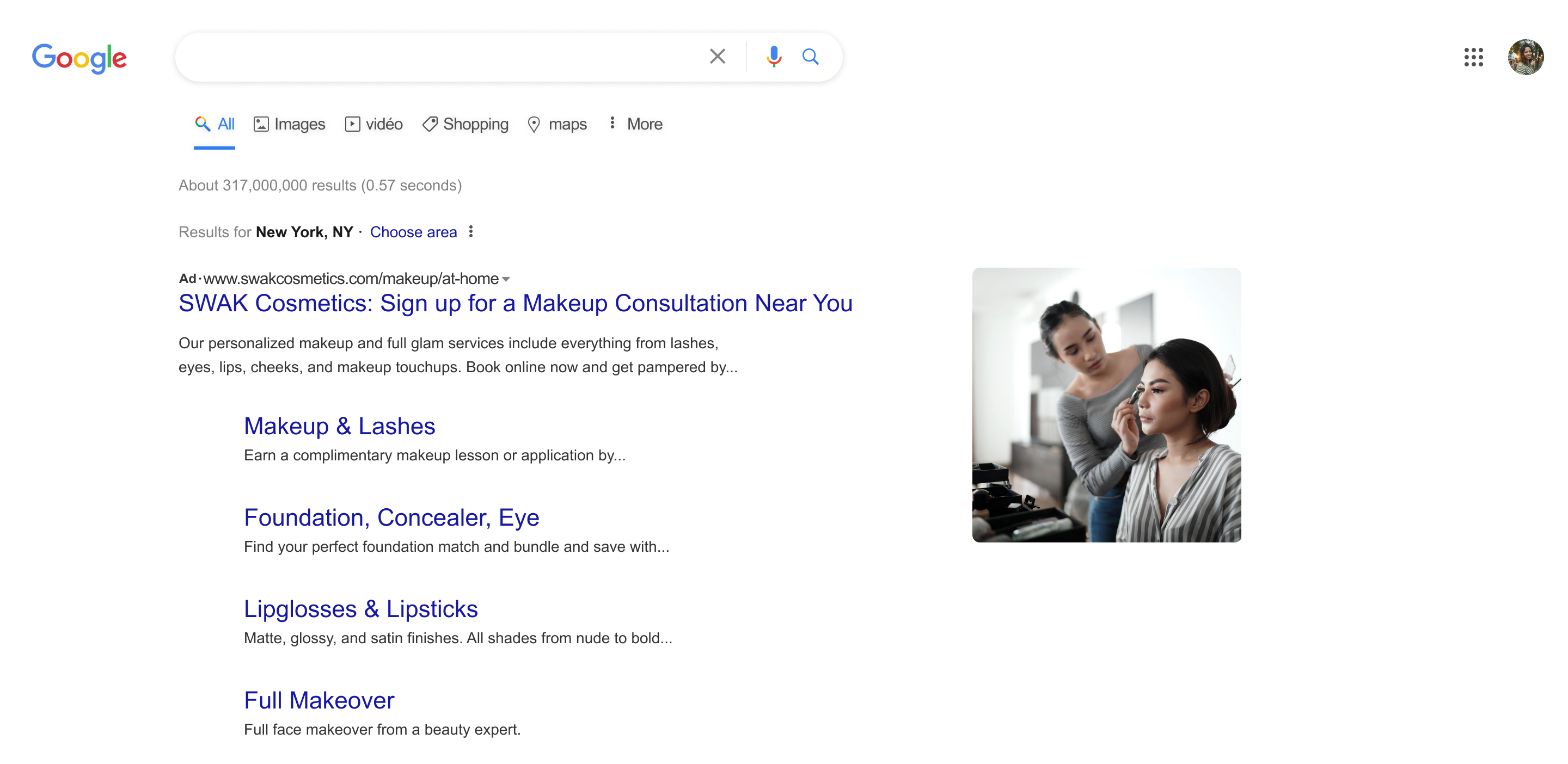Image resolution: width=1568 pixels, height=764 pixels.
Task: Switch to the vidéo tab
Action: (x=373, y=124)
